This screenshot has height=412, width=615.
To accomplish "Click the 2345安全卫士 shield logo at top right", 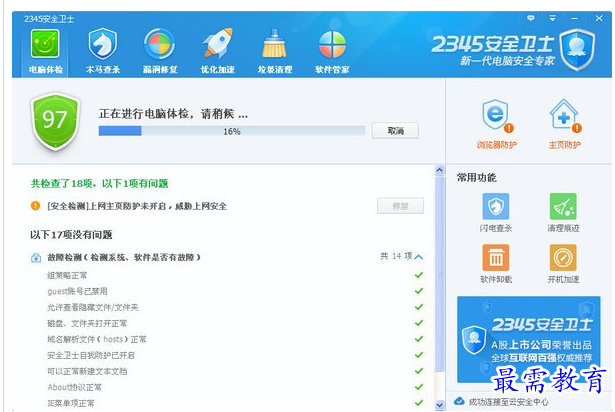I will coord(577,49).
